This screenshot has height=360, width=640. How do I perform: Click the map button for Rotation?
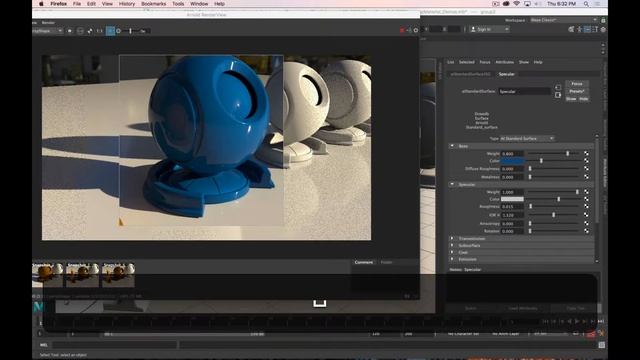click(587, 231)
